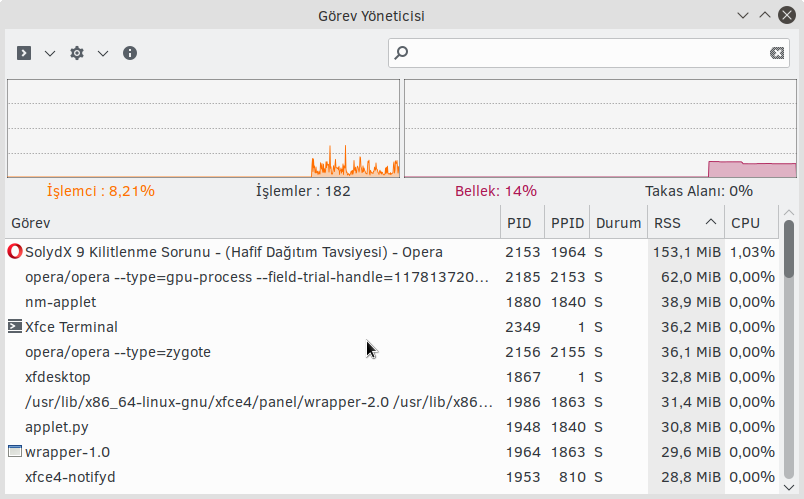The height and width of the screenshot is (499, 804).
Task: Click RSS value 62,0 MiB
Action: point(691,277)
